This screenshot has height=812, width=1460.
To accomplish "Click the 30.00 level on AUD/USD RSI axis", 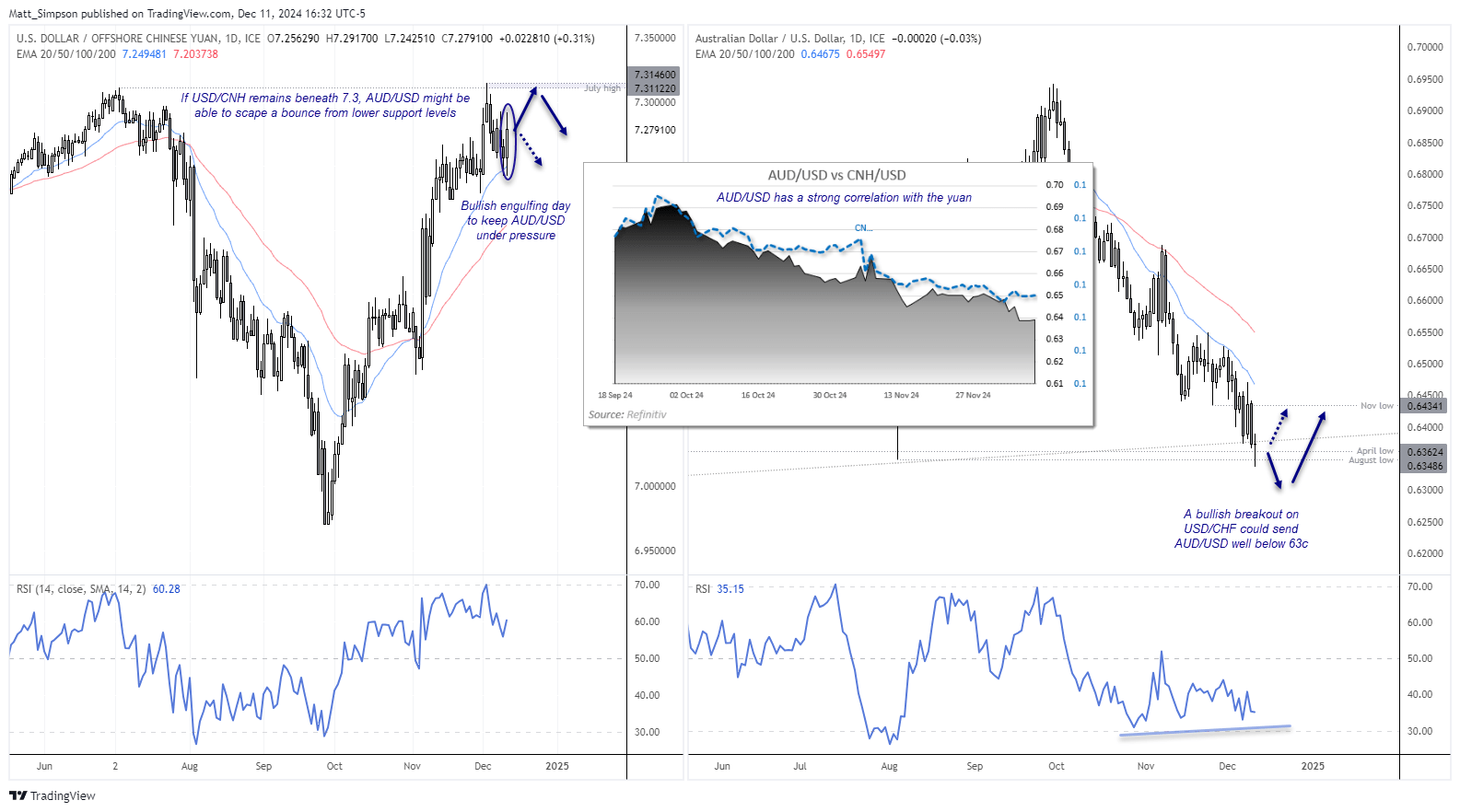I will point(1420,731).
